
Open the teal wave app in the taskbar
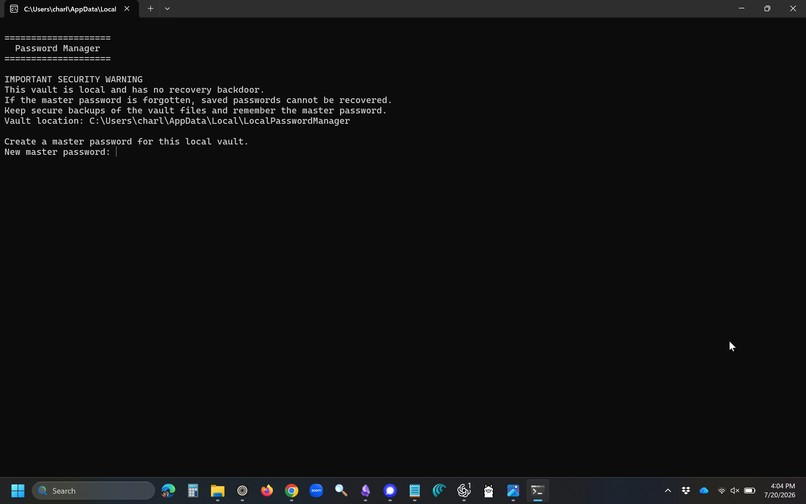click(x=439, y=491)
